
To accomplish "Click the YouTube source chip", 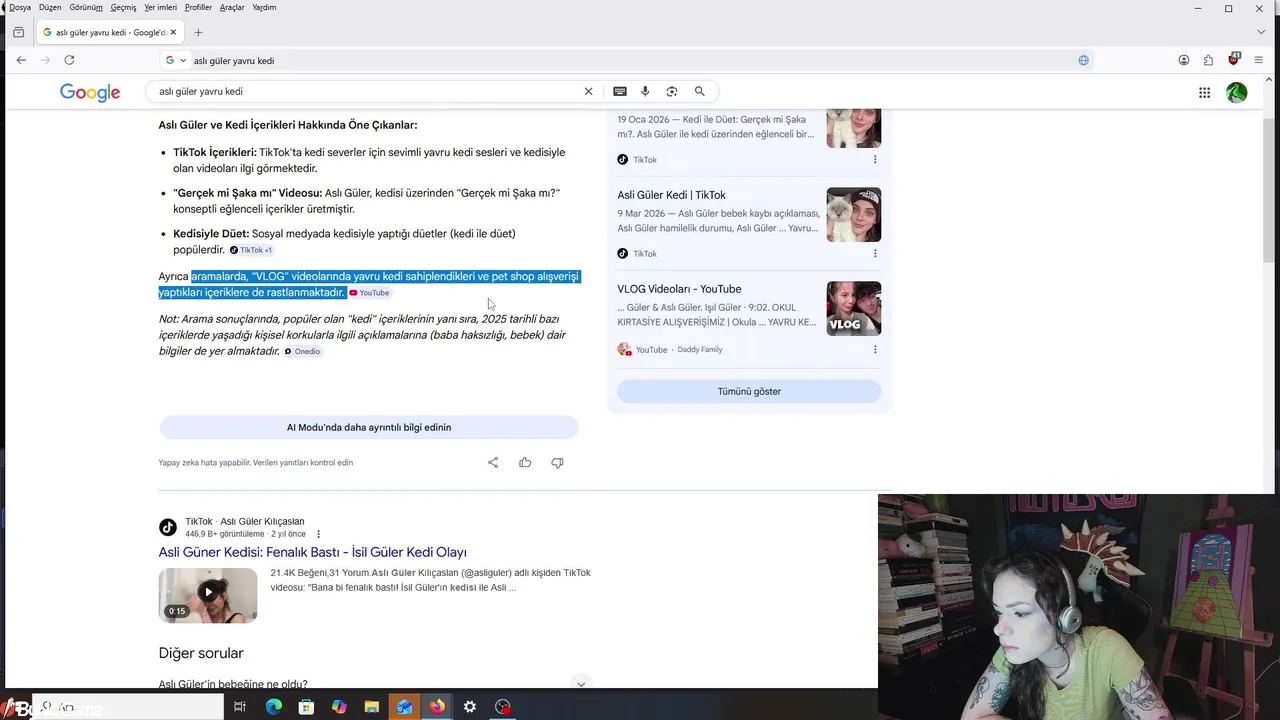I will click(x=369, y=293).
